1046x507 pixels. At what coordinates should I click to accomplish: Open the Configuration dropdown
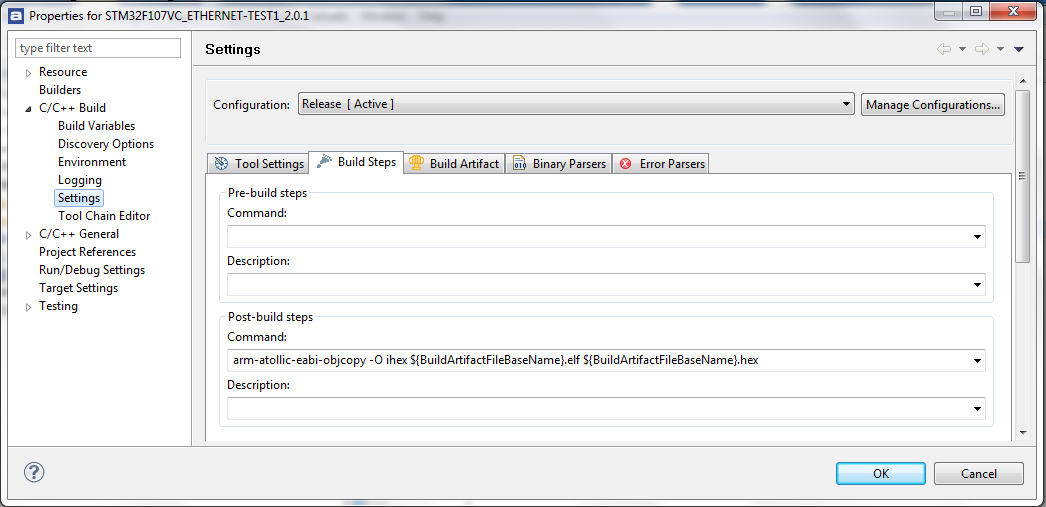(x=576, y=104)
